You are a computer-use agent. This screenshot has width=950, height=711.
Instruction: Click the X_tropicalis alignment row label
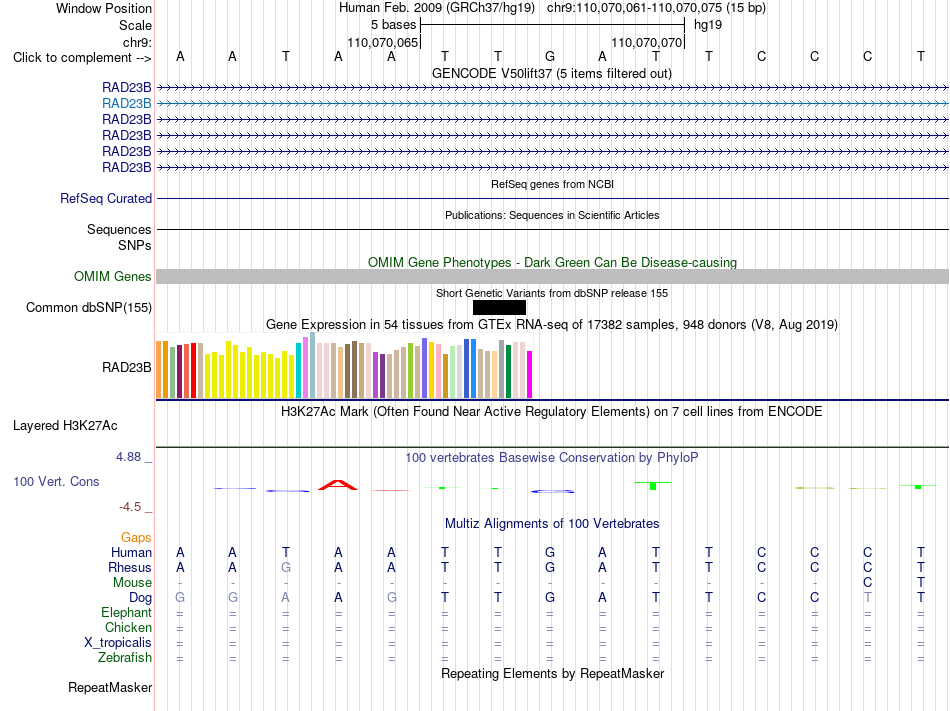[x=118, y=643]
